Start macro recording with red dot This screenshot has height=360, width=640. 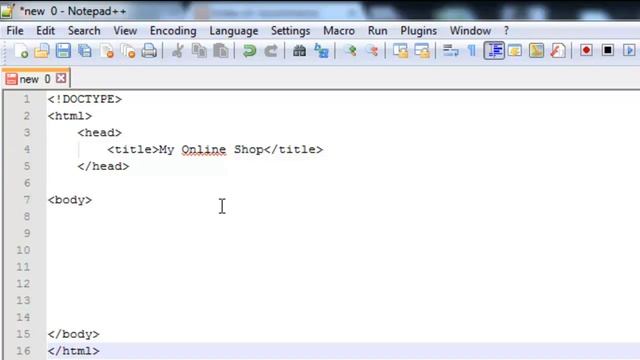587,50
